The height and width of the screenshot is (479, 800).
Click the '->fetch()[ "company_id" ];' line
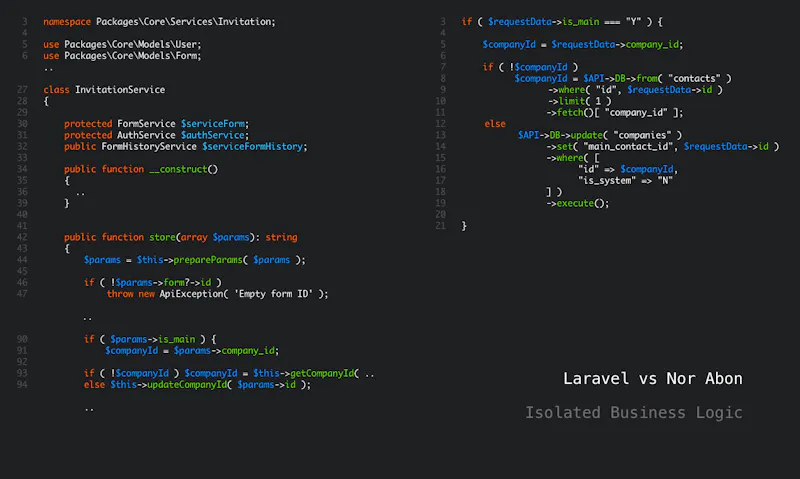[615, 112]
